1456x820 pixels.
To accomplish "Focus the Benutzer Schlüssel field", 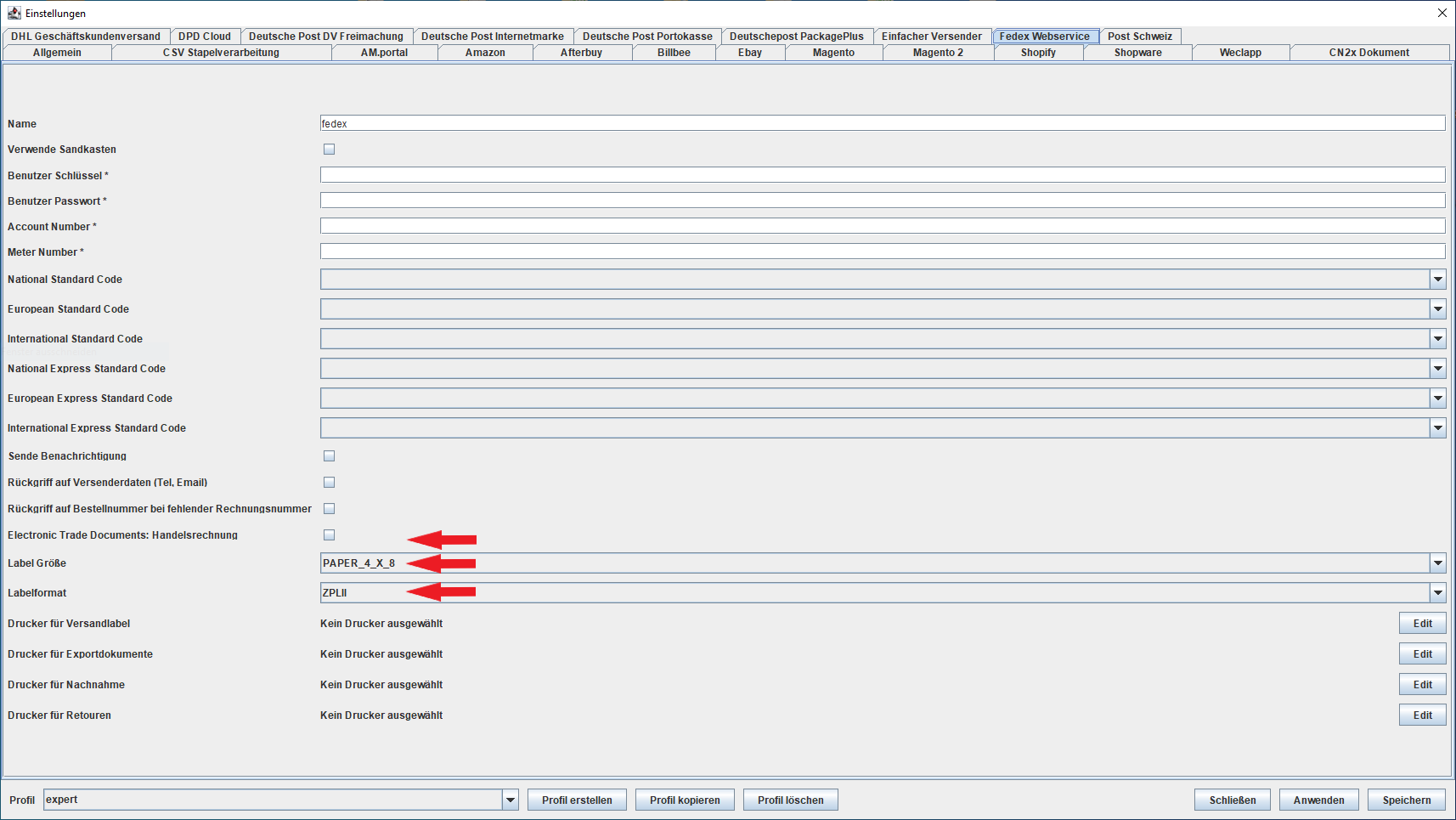I will point(883,175).
